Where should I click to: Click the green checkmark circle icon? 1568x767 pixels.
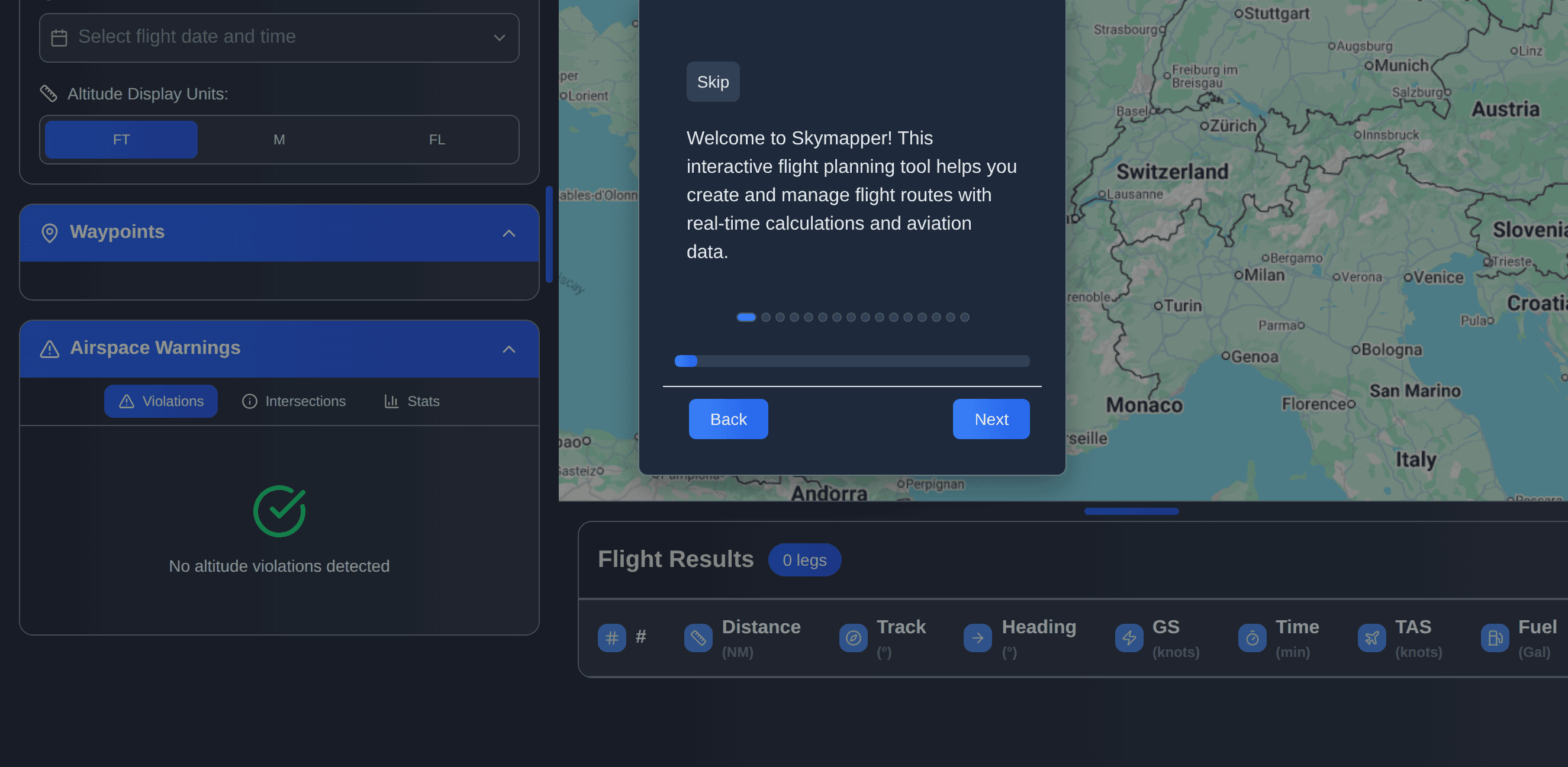pos(279,511)
